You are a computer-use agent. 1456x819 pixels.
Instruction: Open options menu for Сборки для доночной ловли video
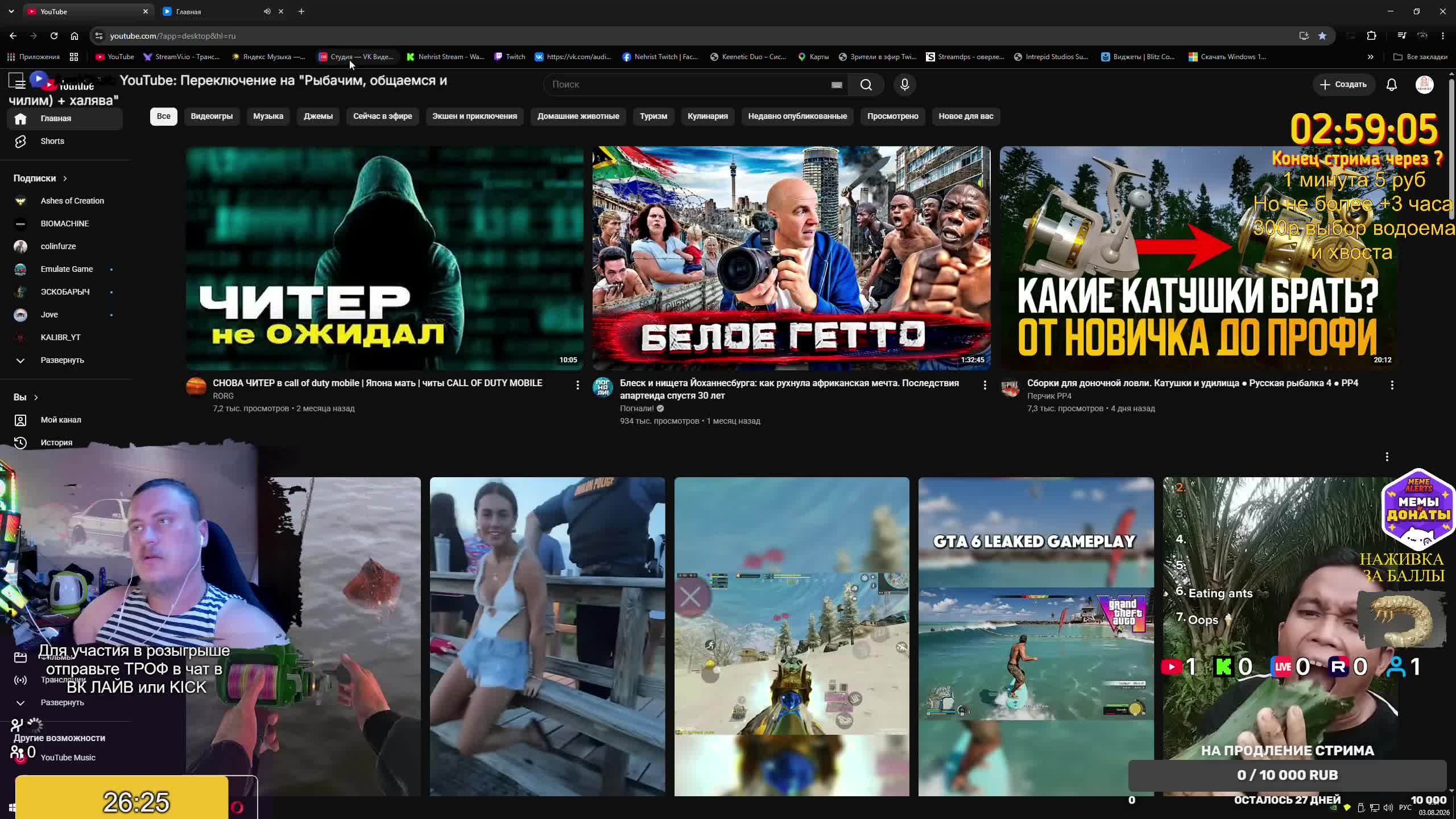click(1392, 386)
